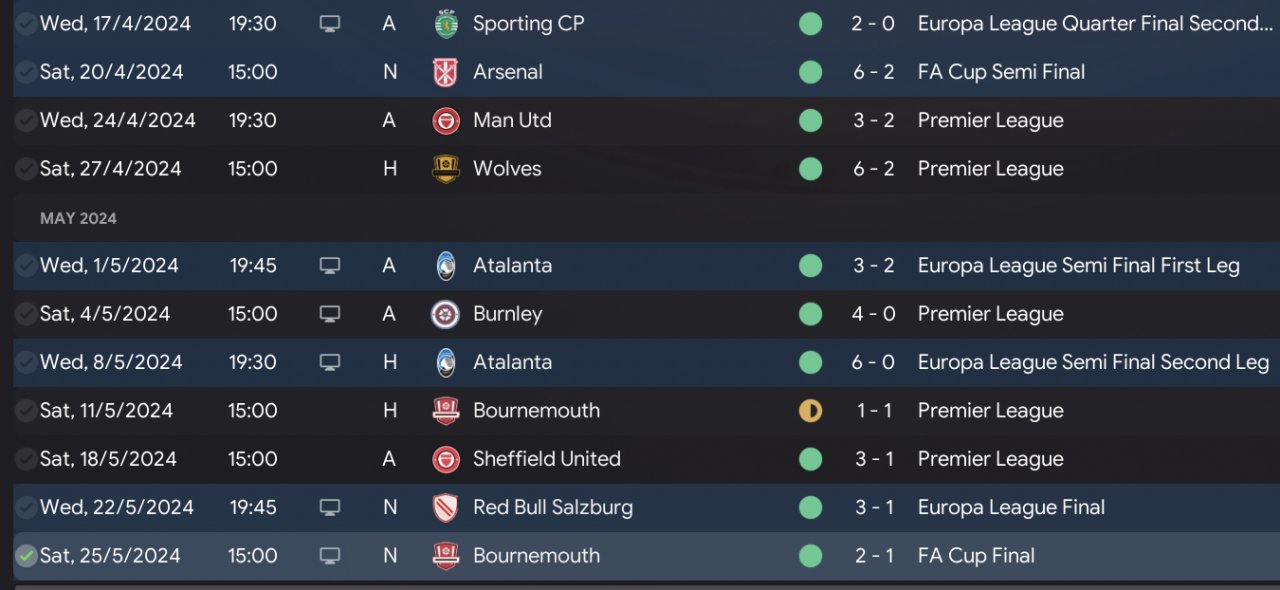
Task: Click the Red Bull Salzburg badge
Action: point(446,508)
